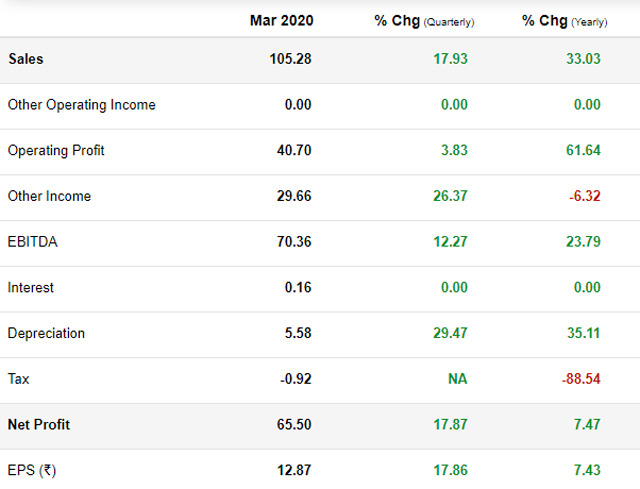This screenshot has width=640, height=489.
Task: Click the NA quarterly change for Tax
Action: tap(457, 379)
